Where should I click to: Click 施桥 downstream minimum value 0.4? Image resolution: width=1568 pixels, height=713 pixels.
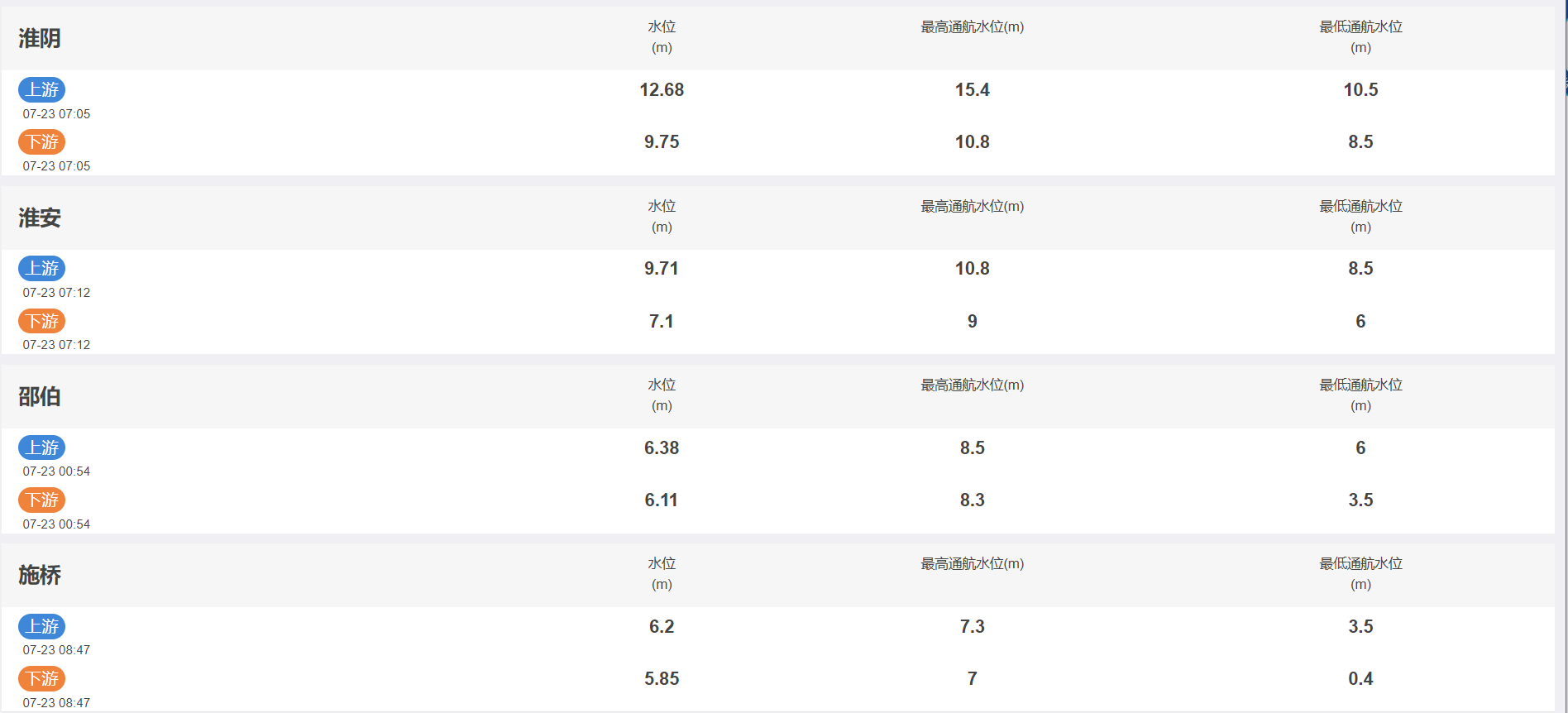[1360, 678]
